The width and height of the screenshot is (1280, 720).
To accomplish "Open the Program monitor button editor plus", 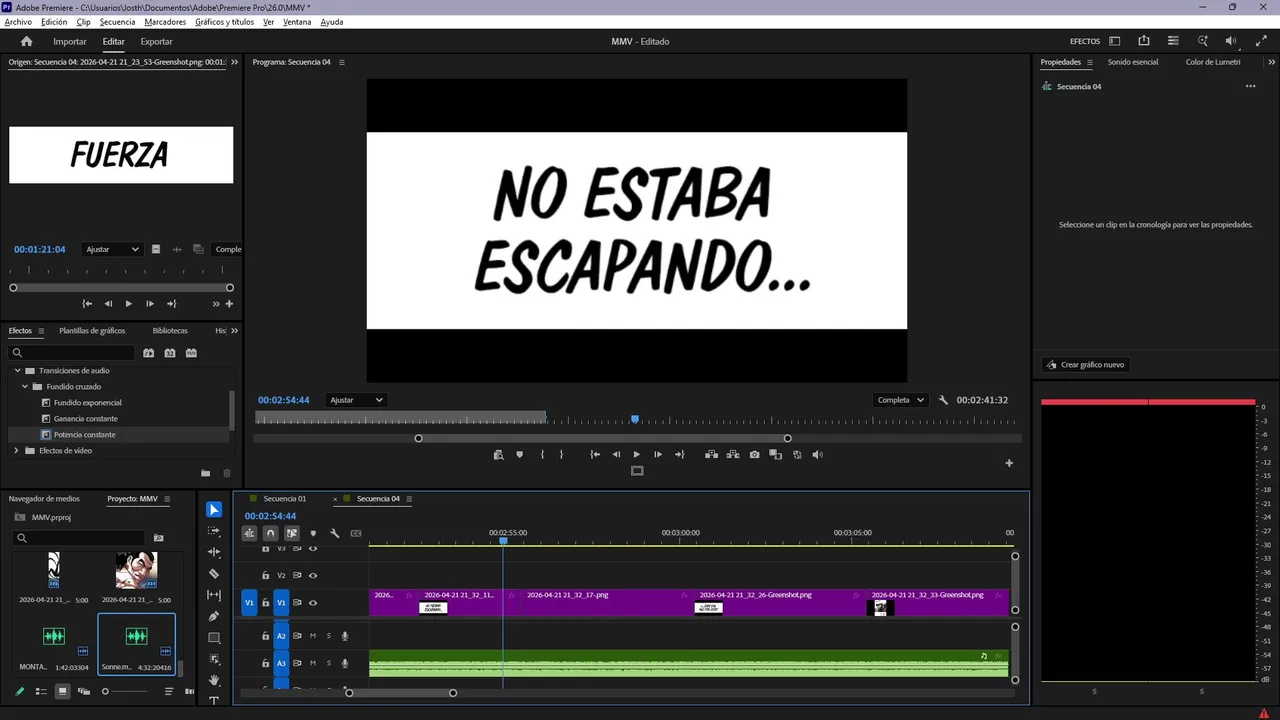I will [x=1009, y=463].
